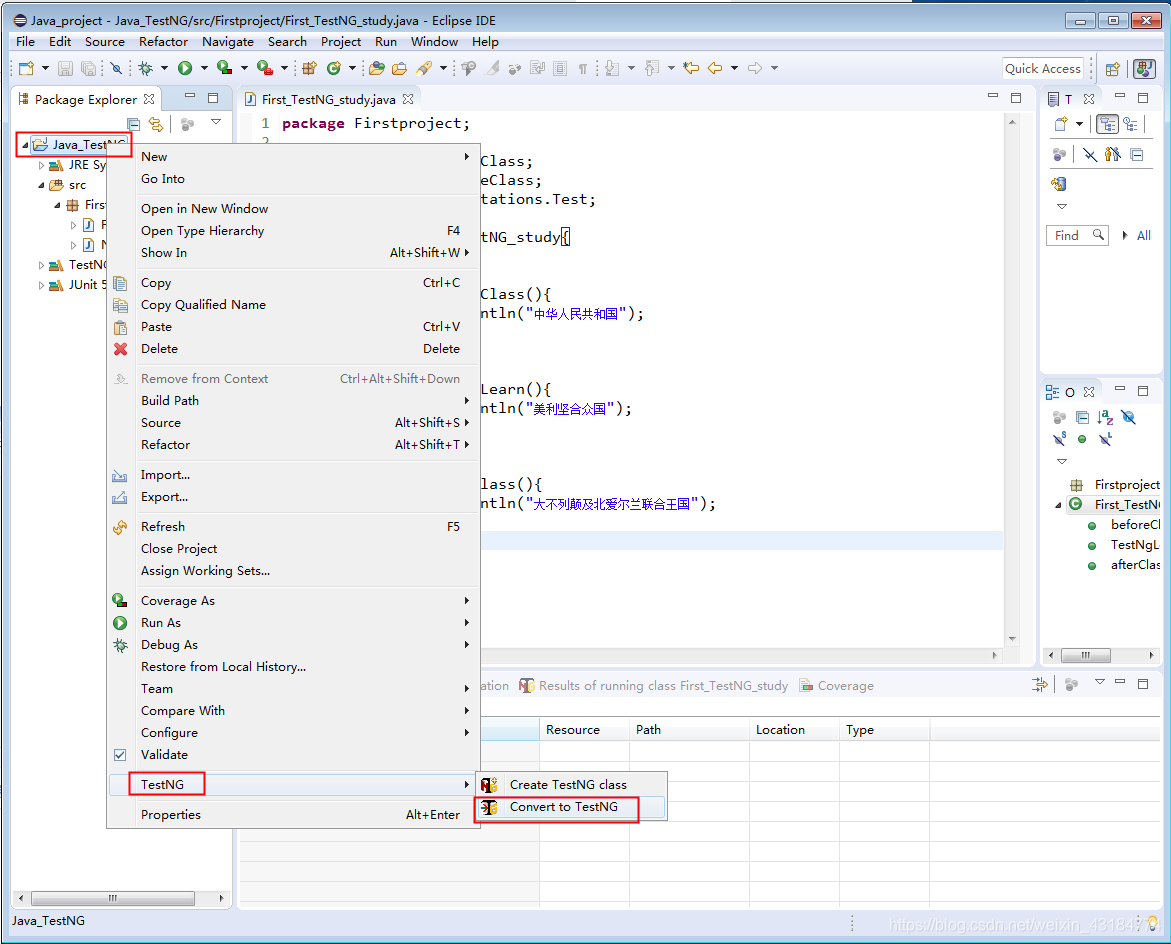Toggle Hide Static members in Outline
This screenshot has width=1171, height=944.
click(x=1060, y=438)
